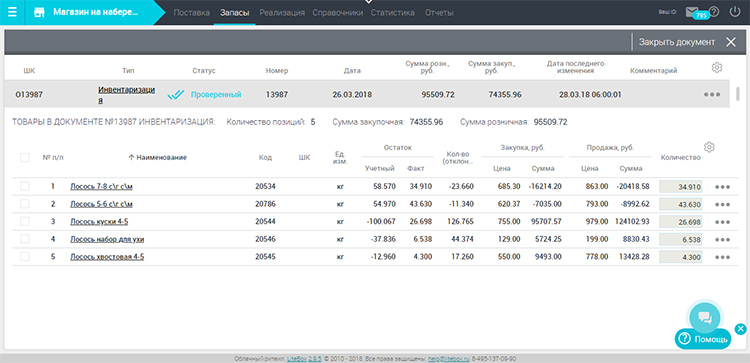The height and width of the screenshot is (363, 750).
Task: Open product table column settings gear
Action: [x=709, y=147]
